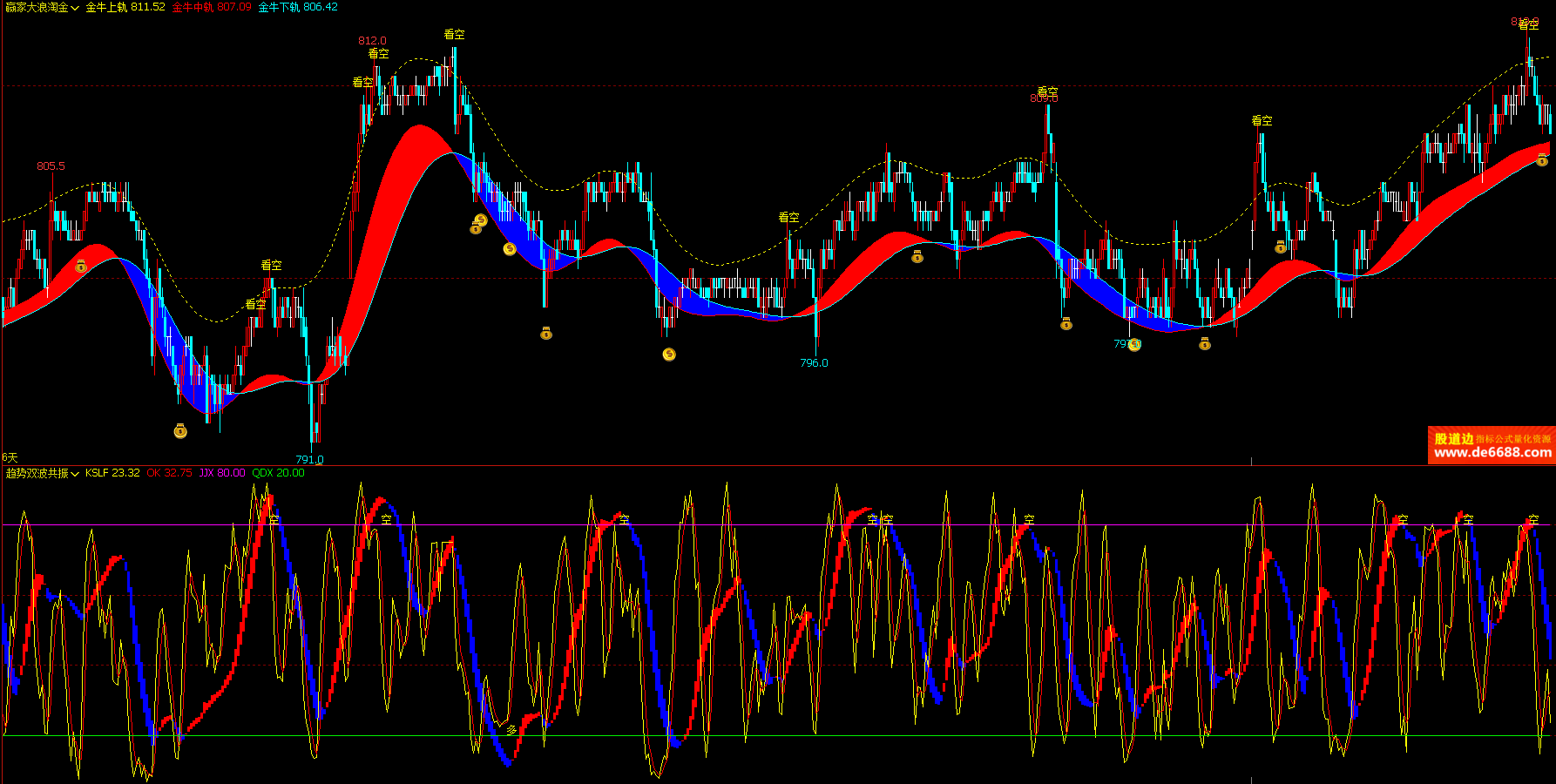Select the red OK 32.75 legend
Image resolution: width=1556 pixels, height=784 pixels.
click(x=169, y=473)
